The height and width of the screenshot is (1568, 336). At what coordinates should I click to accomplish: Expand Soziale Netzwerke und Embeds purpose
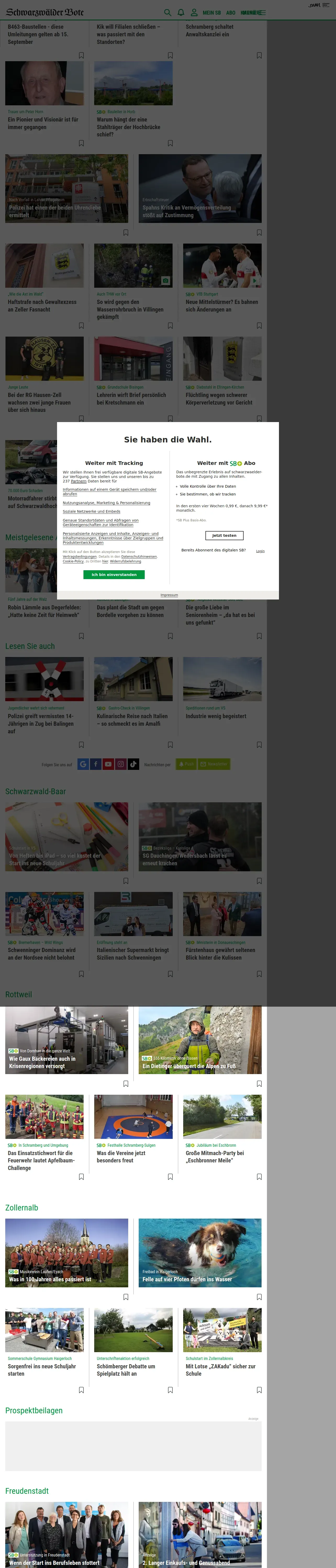click(x=92, y=511)
